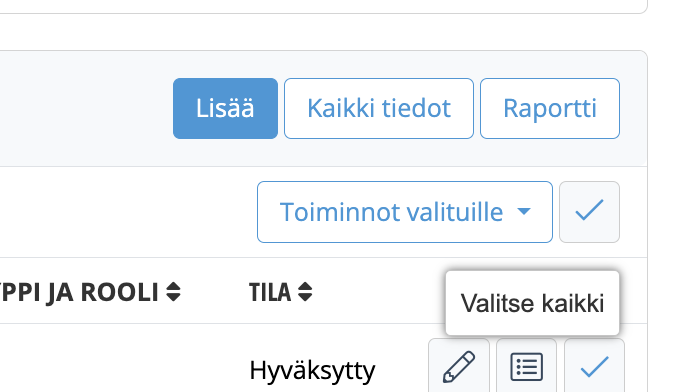Click the checkmark icon next to Toiminnot valituille
This screenshot has height=392, width=680.
click(x=589, y=210)
